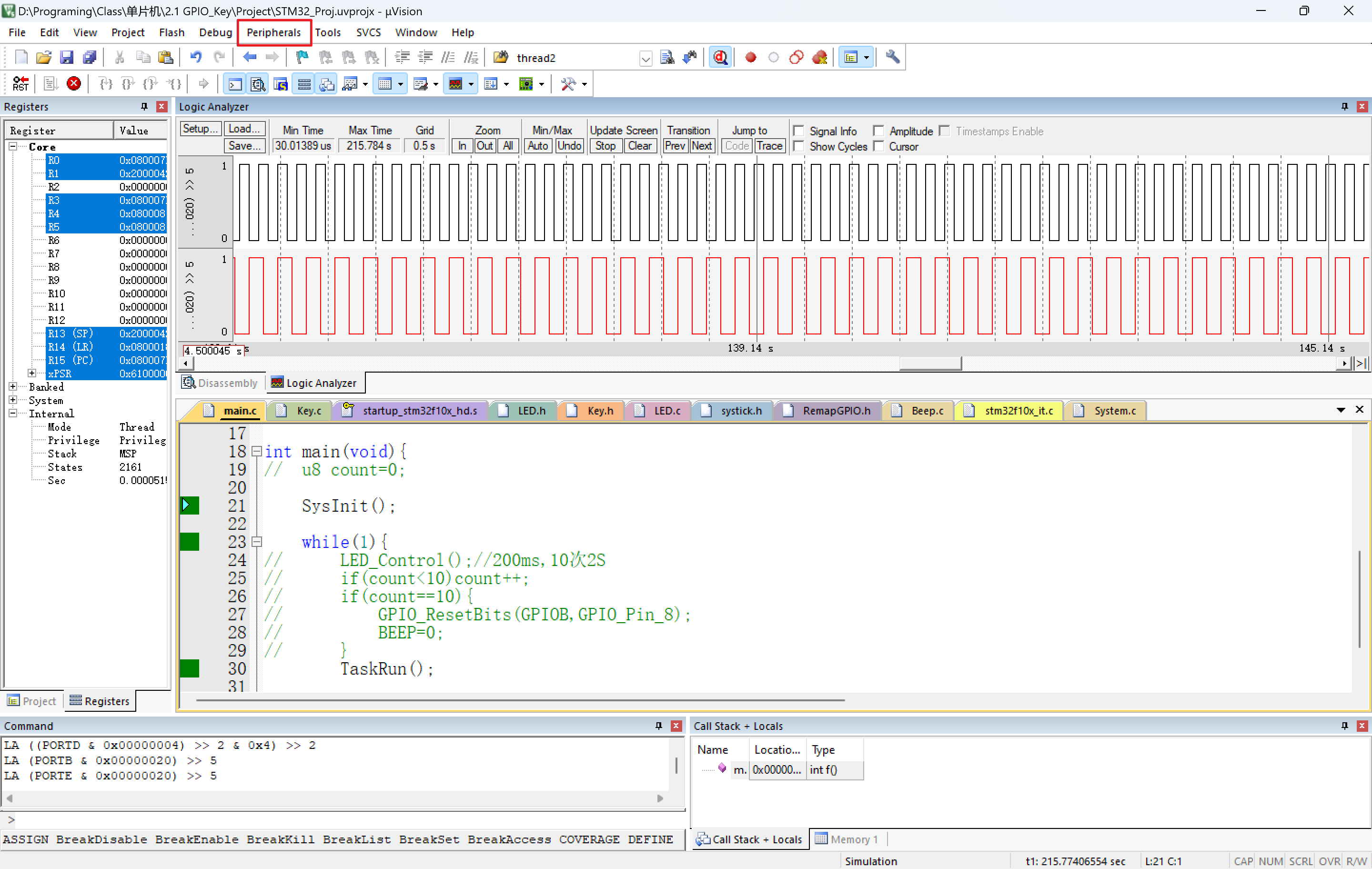The width and height of the screenshot is (1372, 869).
Task: Click the Load... button
Action: (x=244, y=129)
